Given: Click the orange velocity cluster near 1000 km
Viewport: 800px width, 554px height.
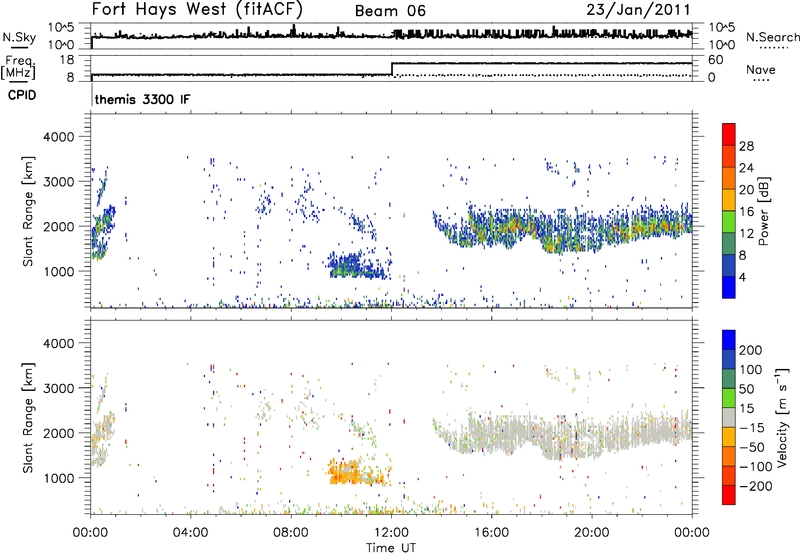Looking at the screenshot, I should pos(355,472).
